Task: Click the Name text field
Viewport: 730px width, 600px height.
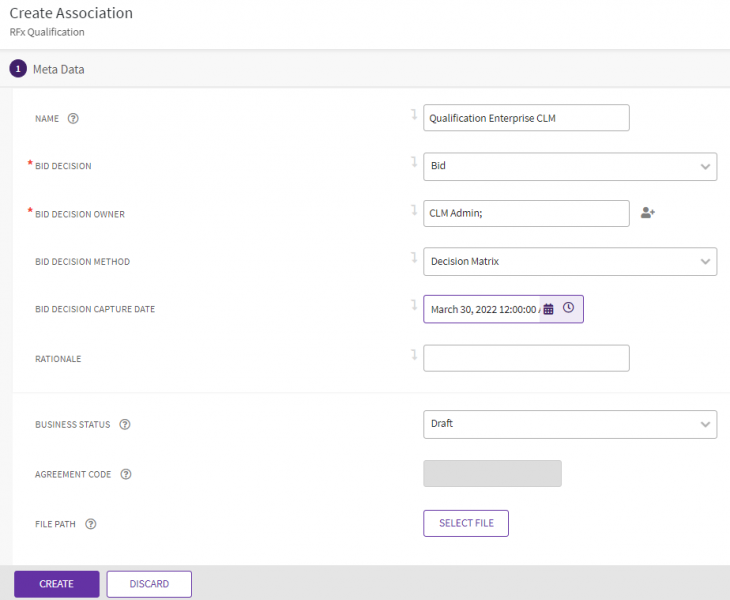Action: click(x=526, y=118)
